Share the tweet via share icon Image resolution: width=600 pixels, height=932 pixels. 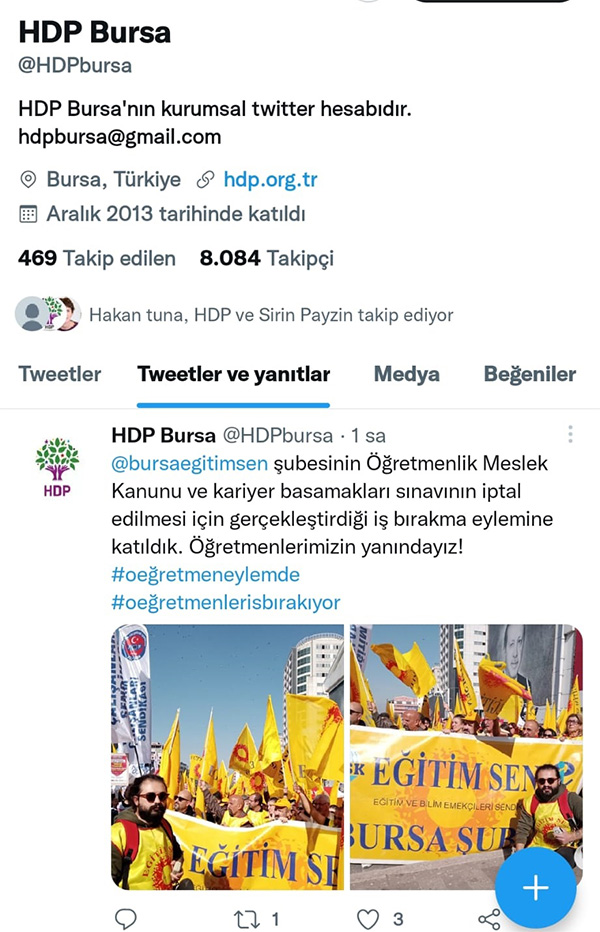click(x=489, y=919)
